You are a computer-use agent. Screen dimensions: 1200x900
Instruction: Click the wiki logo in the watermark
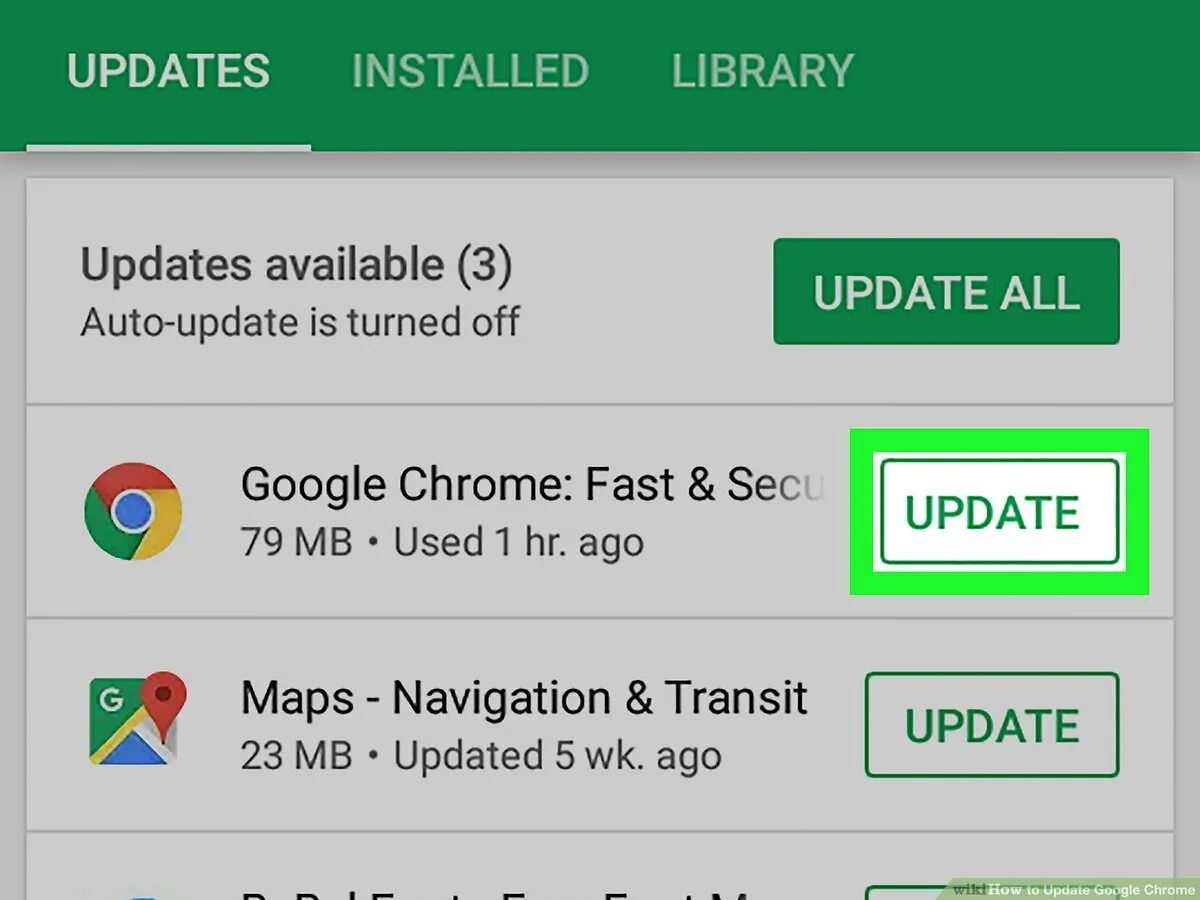[968, 890]
